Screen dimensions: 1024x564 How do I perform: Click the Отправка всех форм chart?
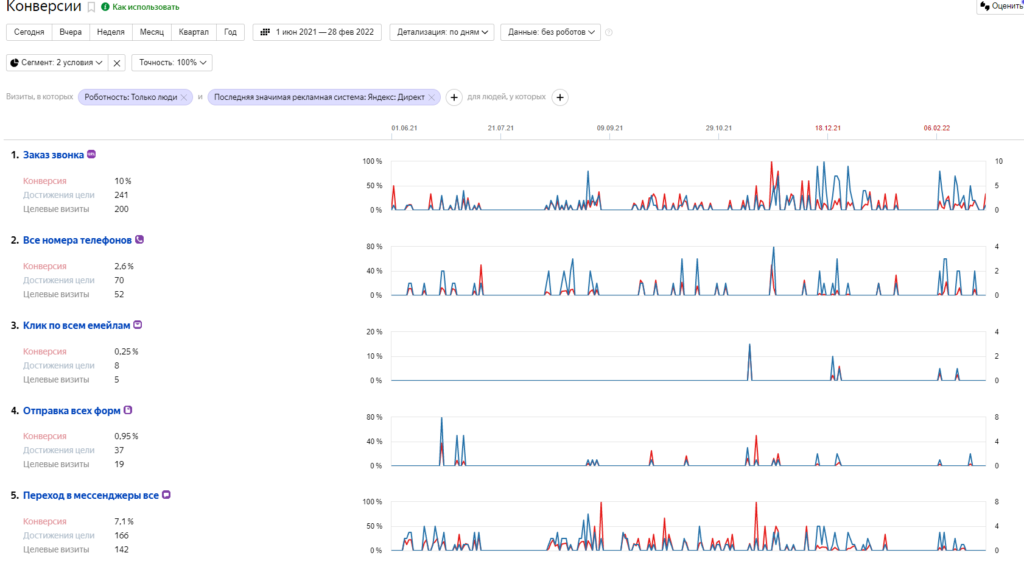(688, 441)
